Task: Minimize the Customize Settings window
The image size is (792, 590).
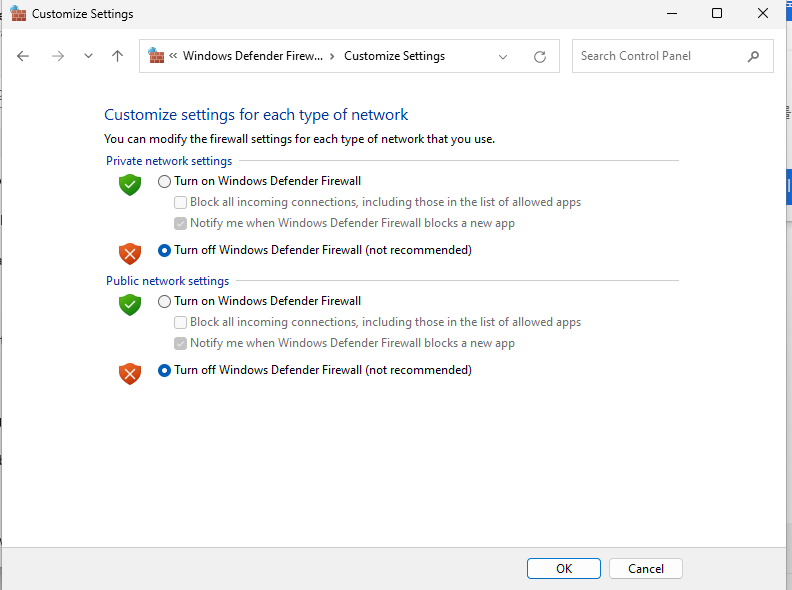Action: coord(672,14)
